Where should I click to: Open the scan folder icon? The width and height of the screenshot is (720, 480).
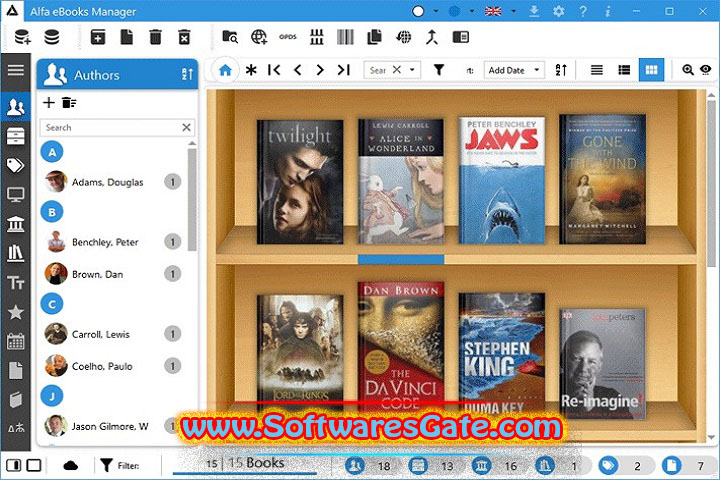tap(230, 37)
